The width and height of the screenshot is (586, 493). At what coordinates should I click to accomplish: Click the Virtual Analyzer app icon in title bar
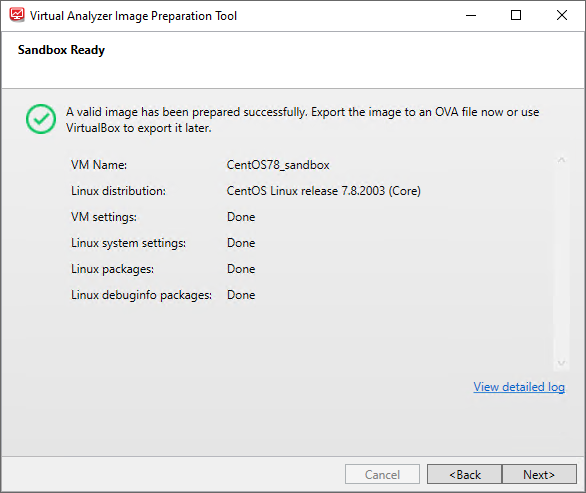pos(17,15)
